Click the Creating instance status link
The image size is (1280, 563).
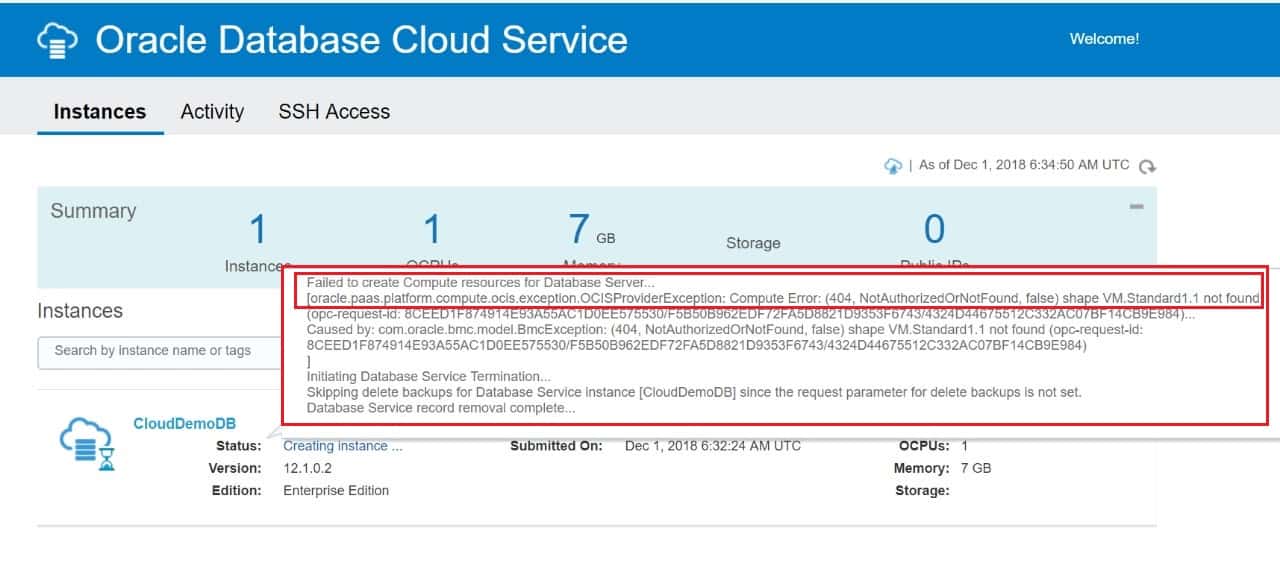[343, 446]
